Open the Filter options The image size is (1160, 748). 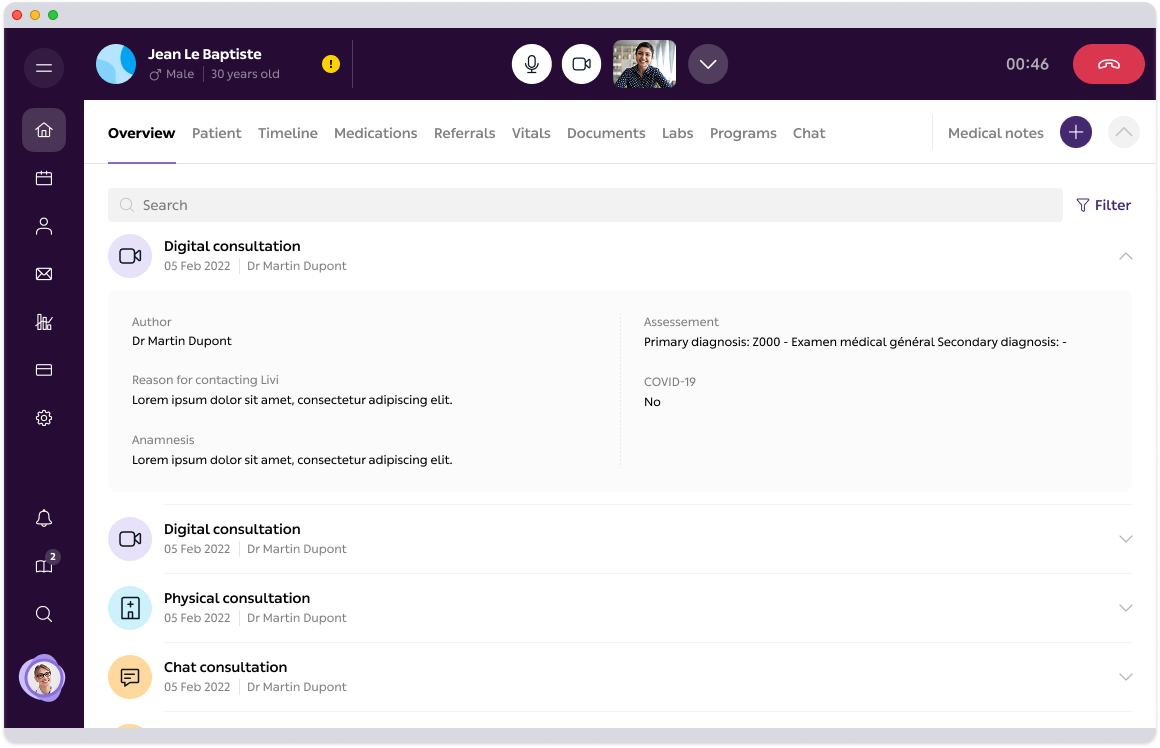1103,205
